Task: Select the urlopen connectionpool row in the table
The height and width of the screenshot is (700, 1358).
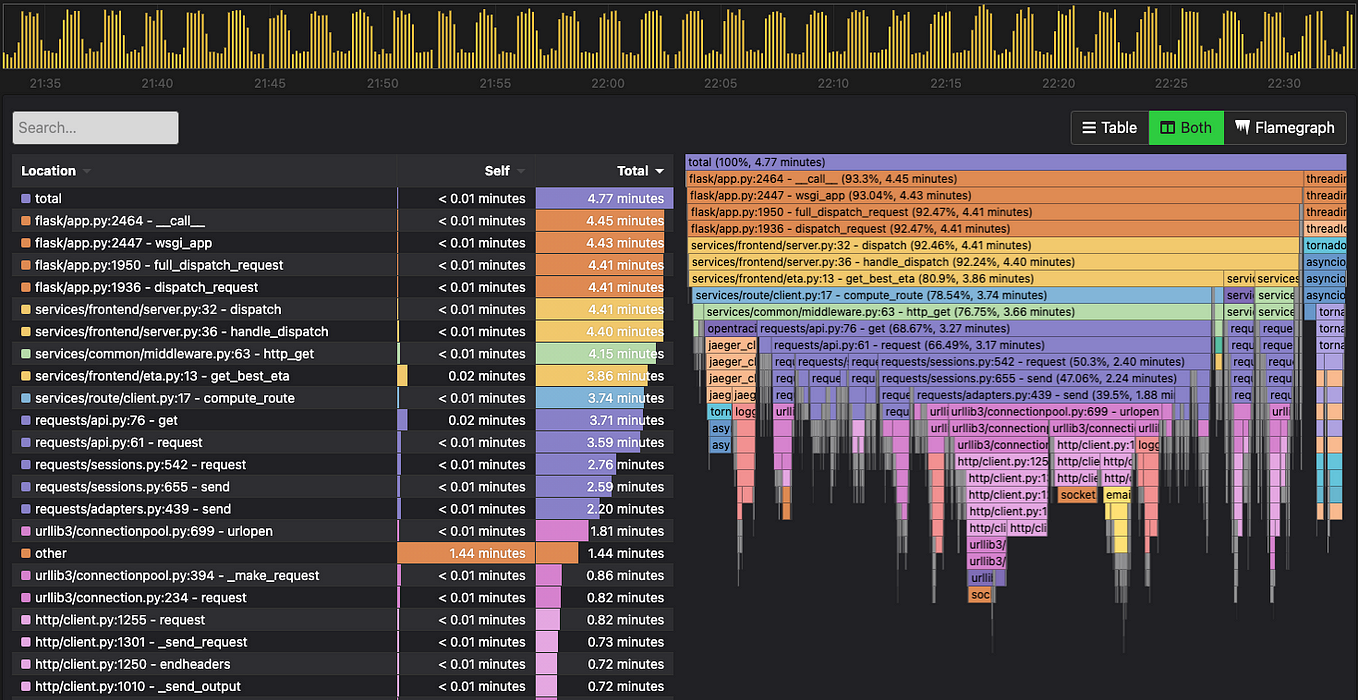Action: (200, 531)
